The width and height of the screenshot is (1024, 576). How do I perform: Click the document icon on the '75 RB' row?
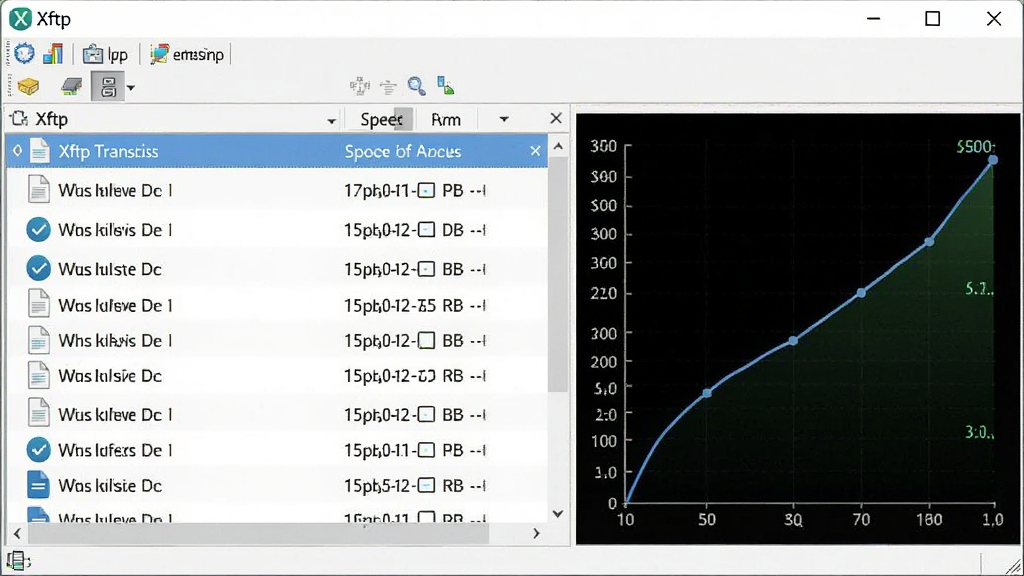[39, 305]
